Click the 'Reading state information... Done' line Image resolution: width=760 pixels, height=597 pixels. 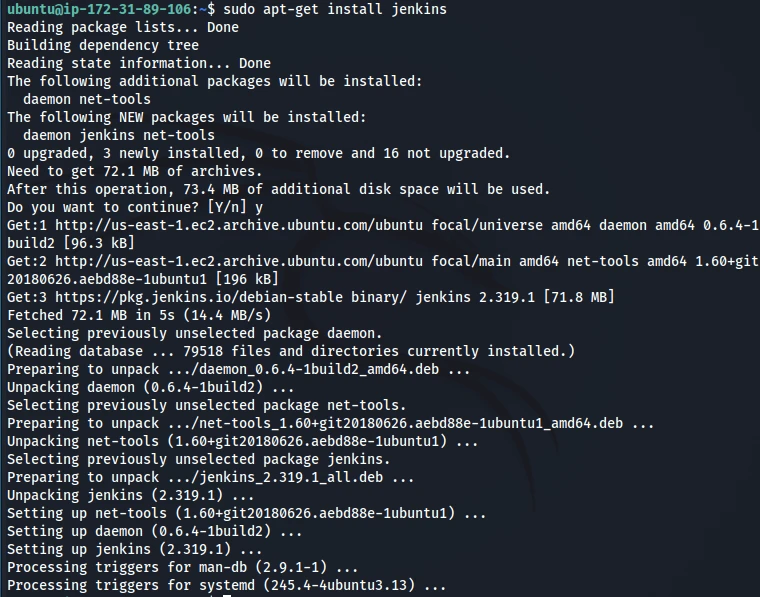pos(138,63)
